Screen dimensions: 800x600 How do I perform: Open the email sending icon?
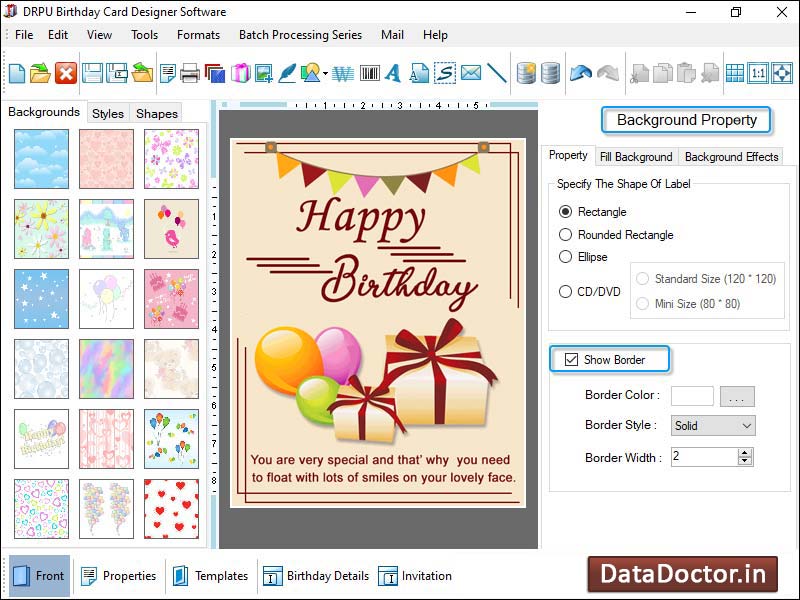pyautogui.click(x=469, y=72)
